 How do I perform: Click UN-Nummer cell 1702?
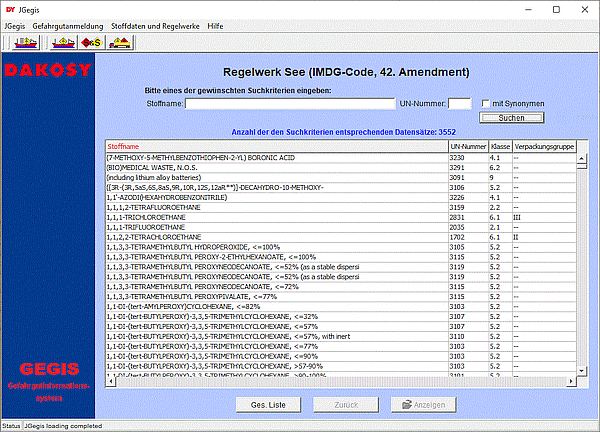(x=468, y=237)
